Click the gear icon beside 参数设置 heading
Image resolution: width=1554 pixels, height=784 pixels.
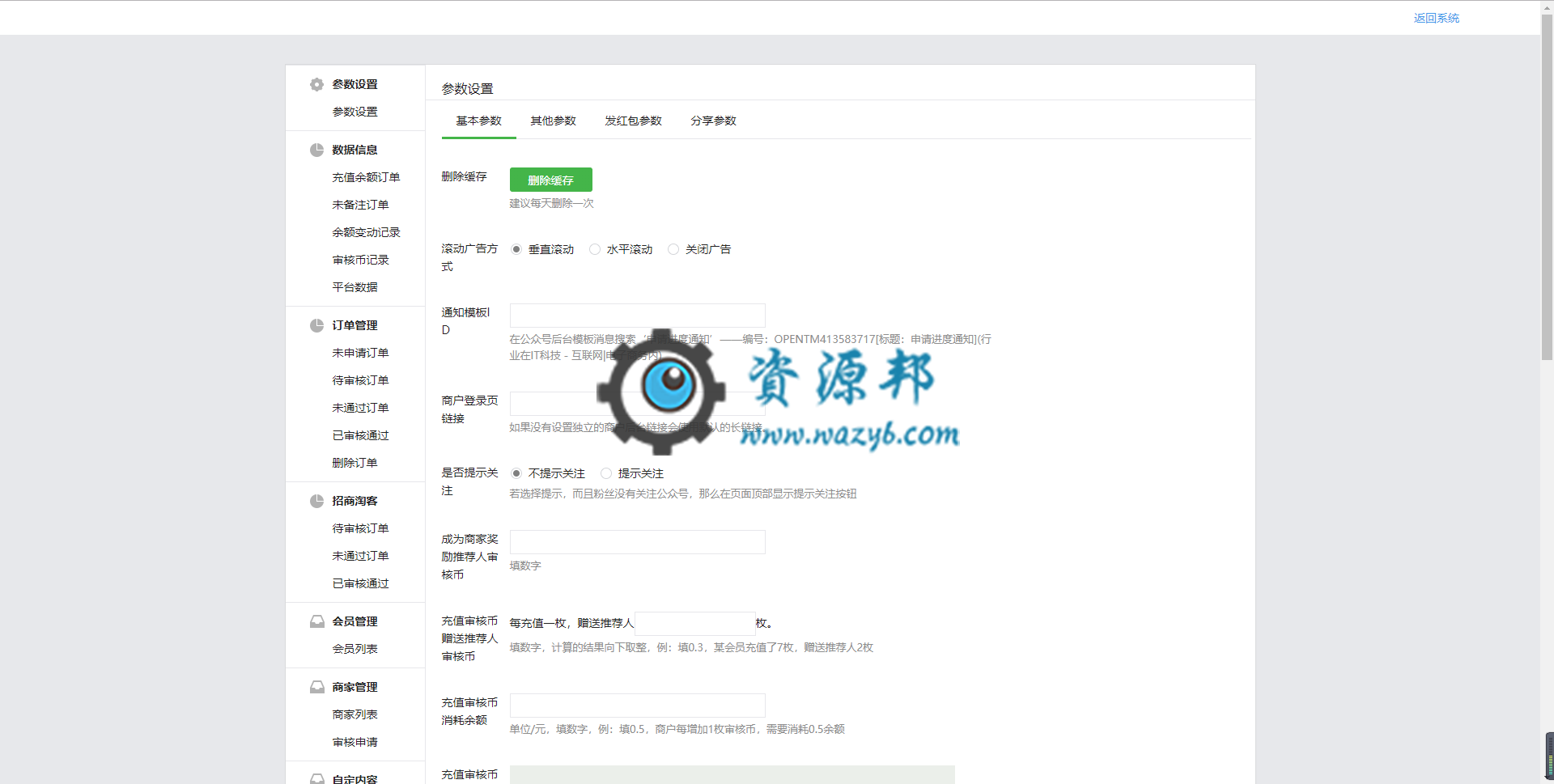point(316,84)
